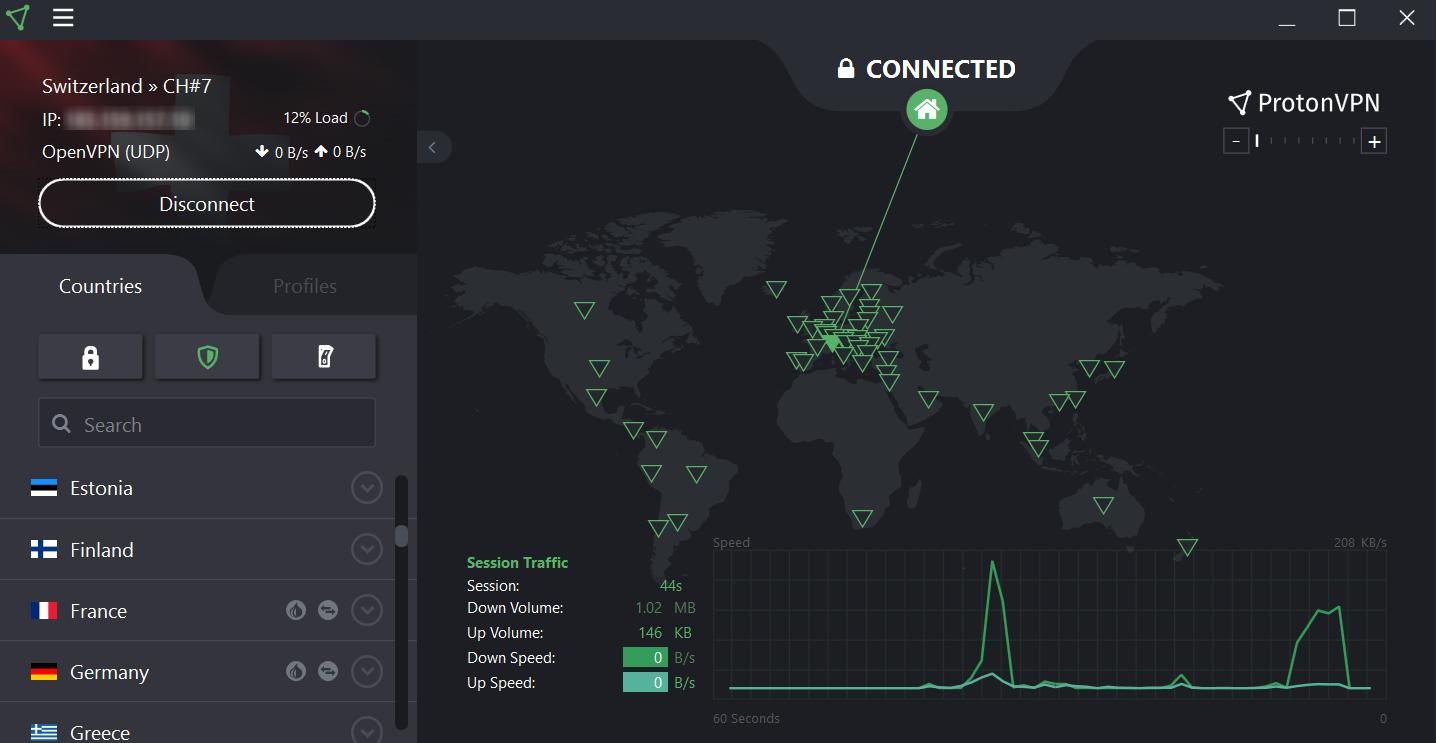The height and width of the screenshot is (743, 1436).
Task: Expand the Finland server list
Action: 367,550
